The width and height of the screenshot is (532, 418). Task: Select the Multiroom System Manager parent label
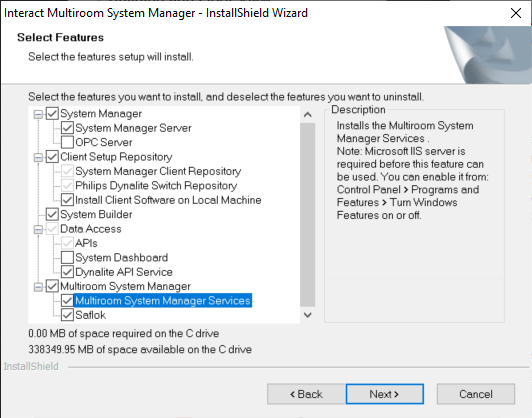125,286
